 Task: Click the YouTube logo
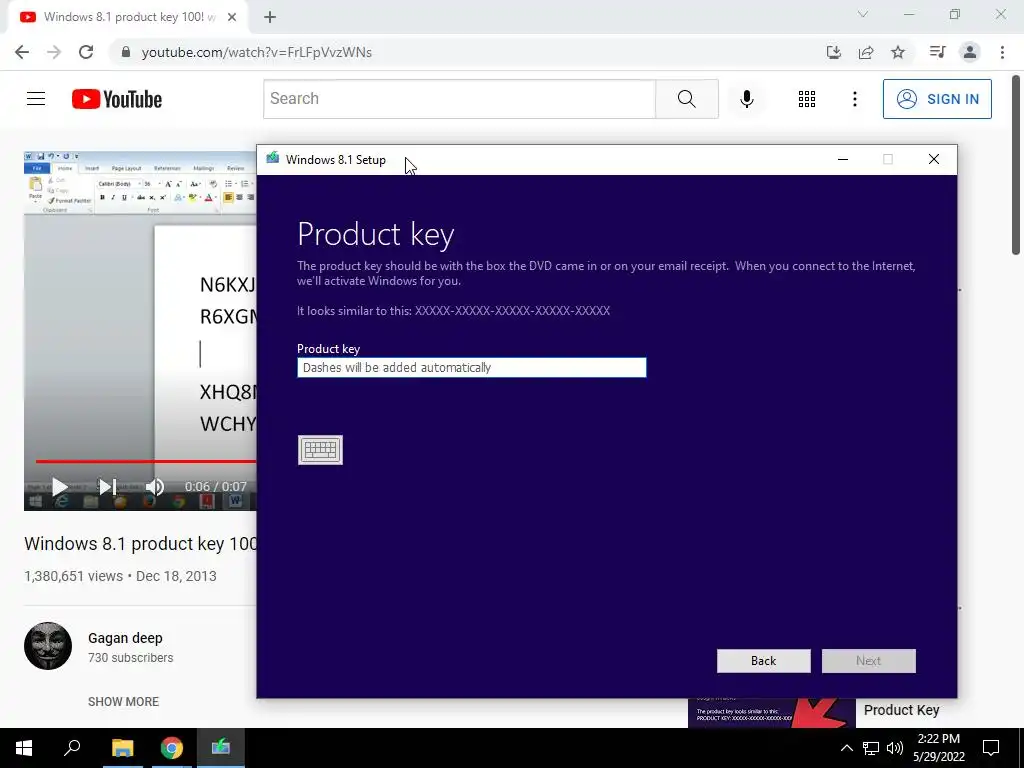coord(117,99)
